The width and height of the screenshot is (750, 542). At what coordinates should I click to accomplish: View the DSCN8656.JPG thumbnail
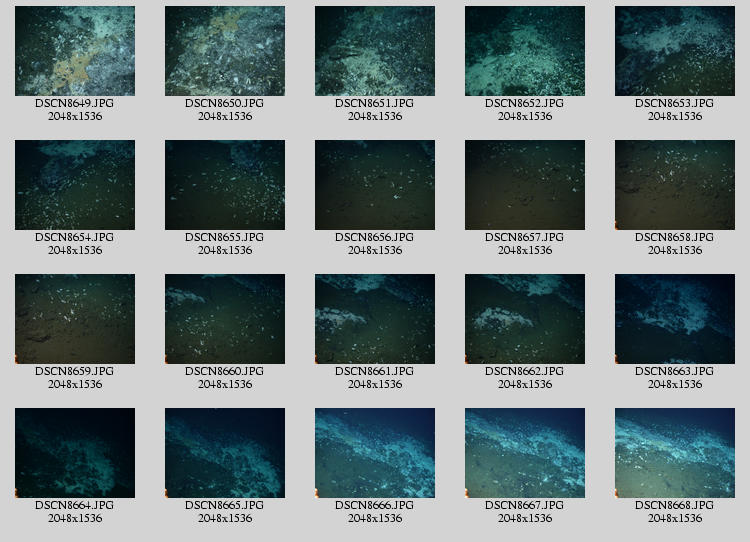point(375,185)
